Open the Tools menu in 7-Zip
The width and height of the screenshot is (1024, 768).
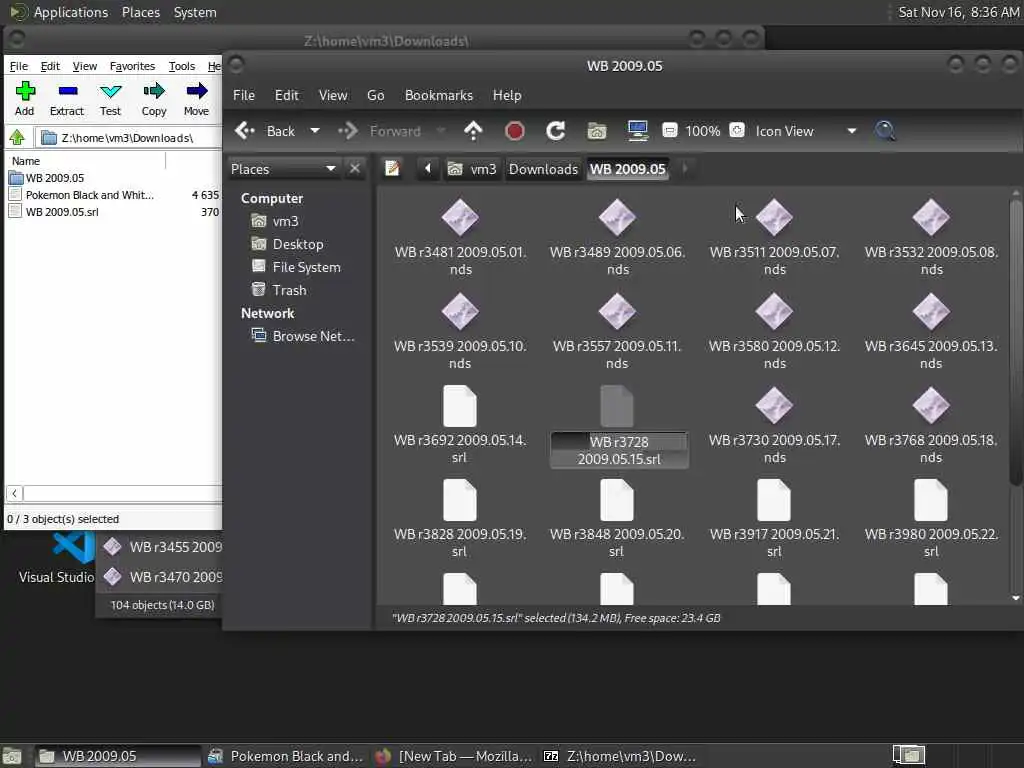click(x=182, y=66)
